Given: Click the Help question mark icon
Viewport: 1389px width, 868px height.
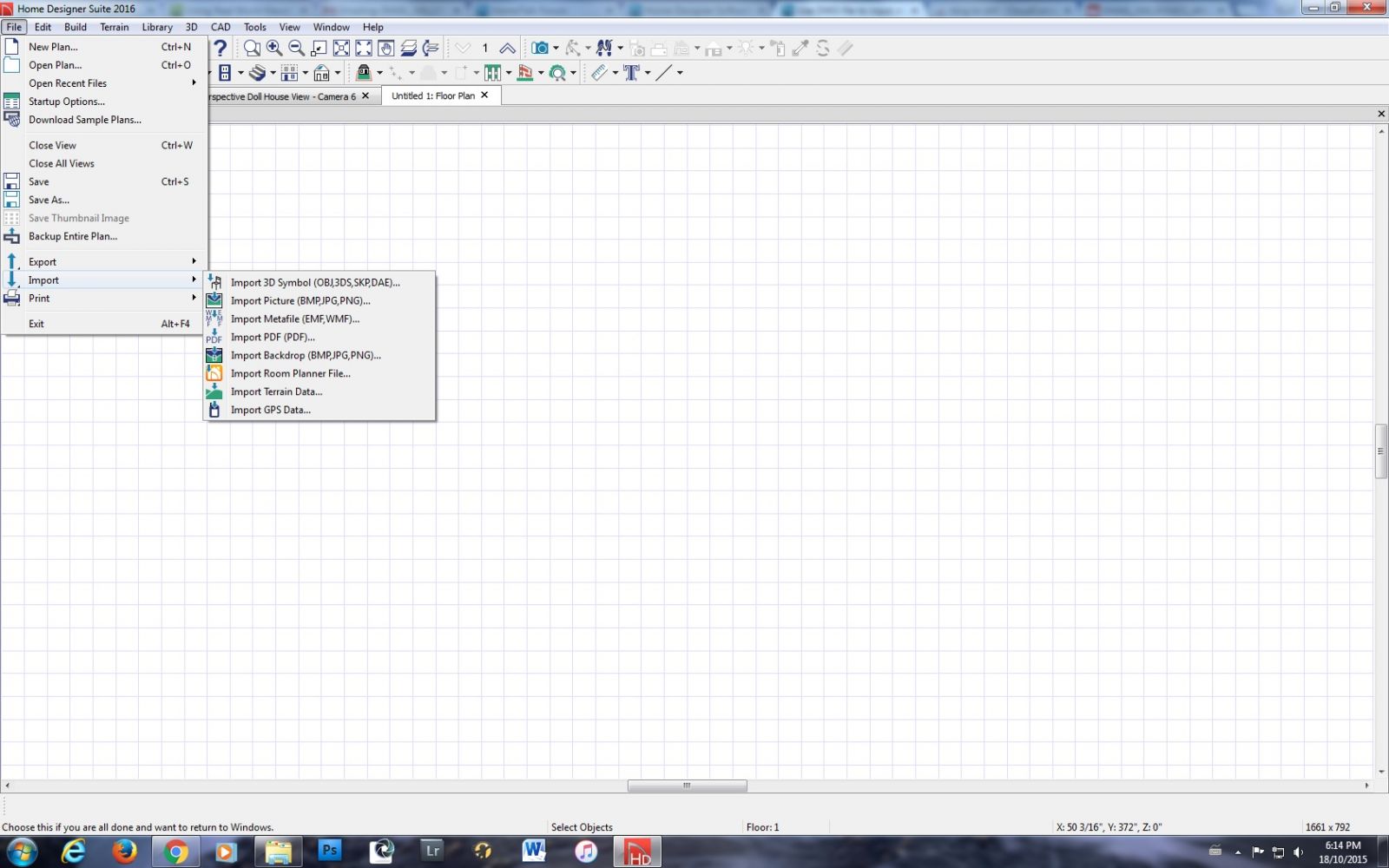Looking at the screenshot, I should (221, 48).
